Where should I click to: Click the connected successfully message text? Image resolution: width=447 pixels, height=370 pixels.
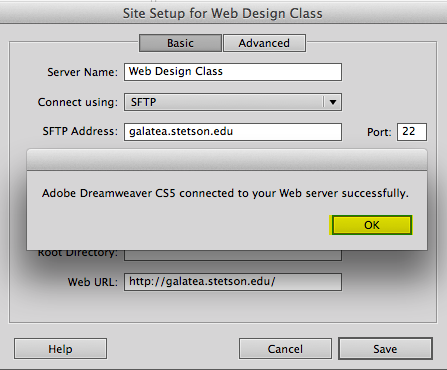tap(225, 193)
